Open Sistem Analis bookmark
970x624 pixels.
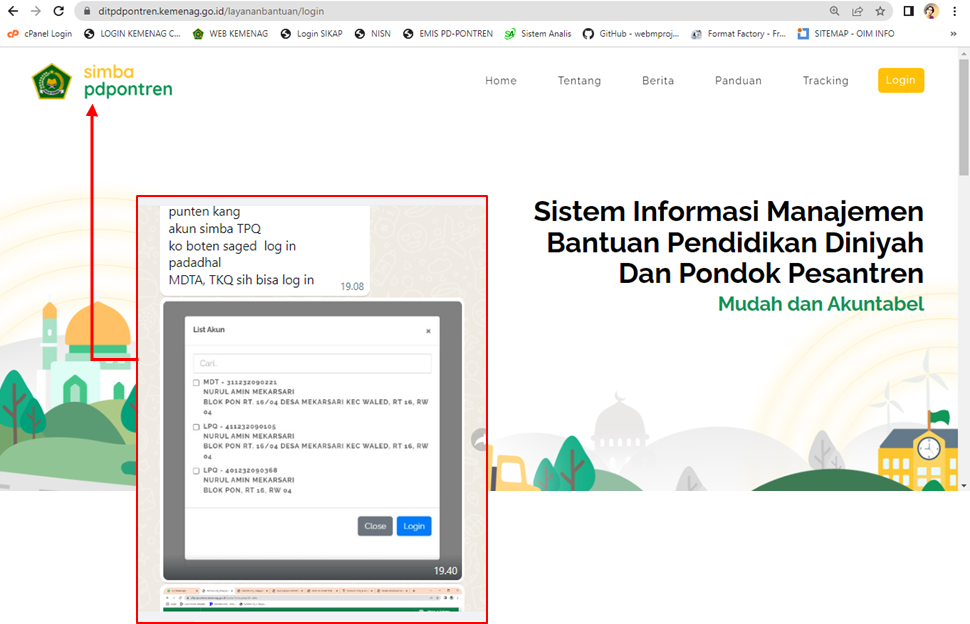tap(538, 34)
